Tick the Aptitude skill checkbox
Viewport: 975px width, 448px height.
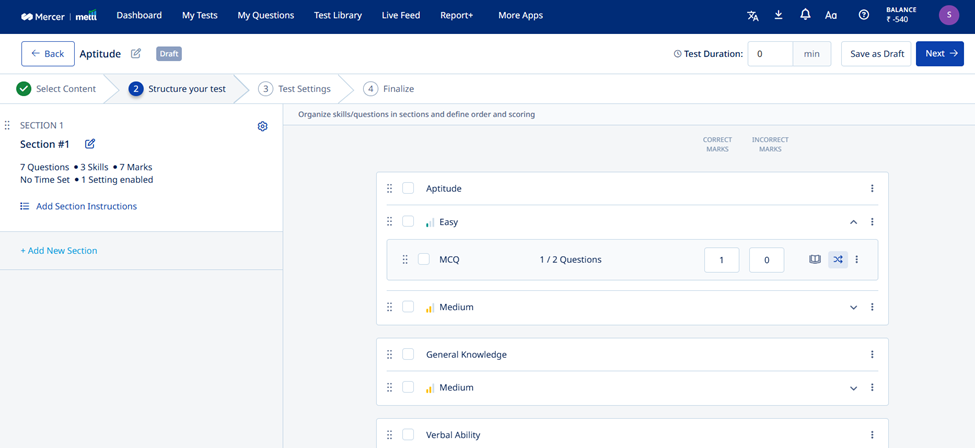408,188
